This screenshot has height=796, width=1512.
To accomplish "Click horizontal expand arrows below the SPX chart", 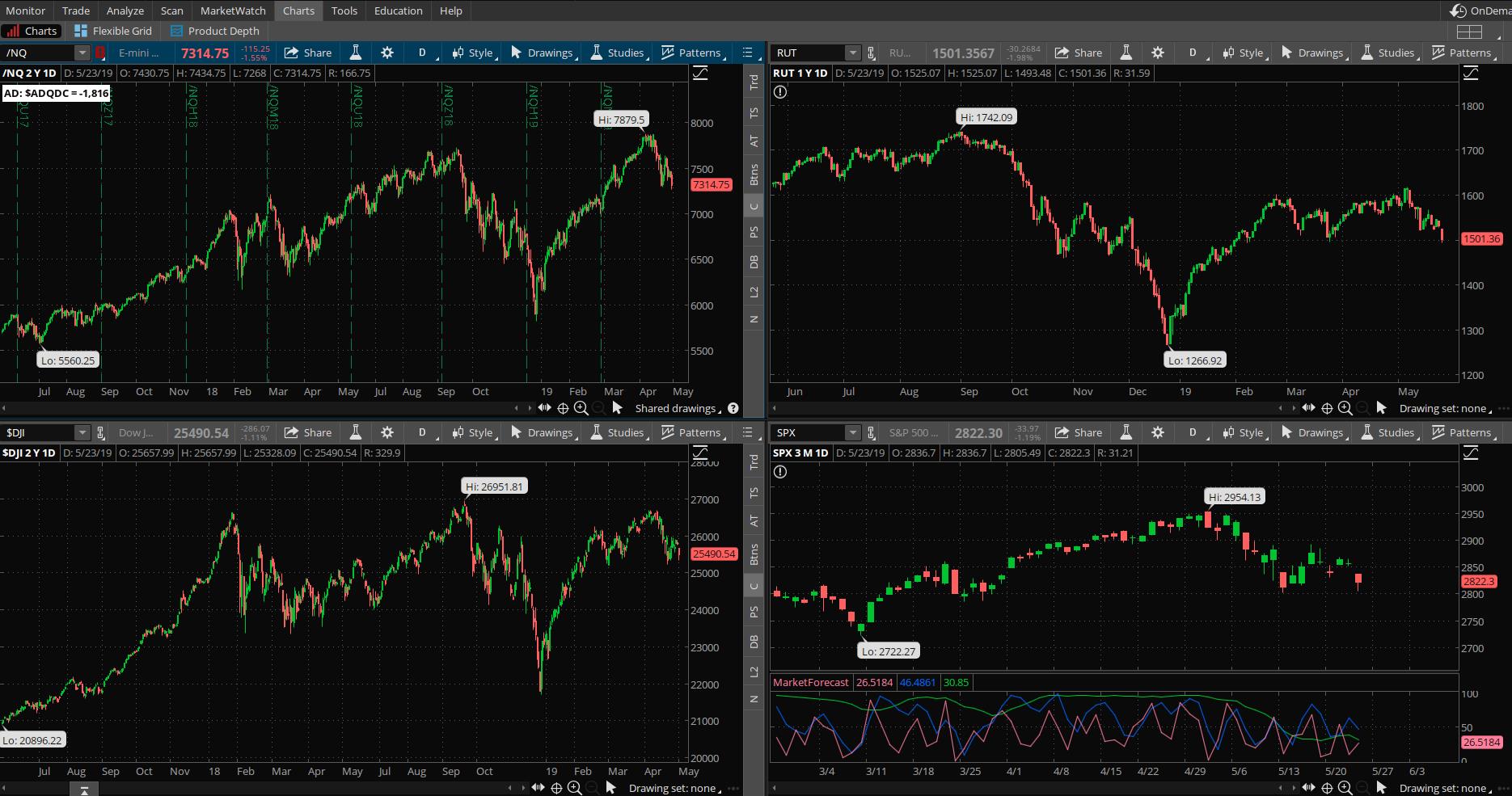I will tap(1309, 788).
